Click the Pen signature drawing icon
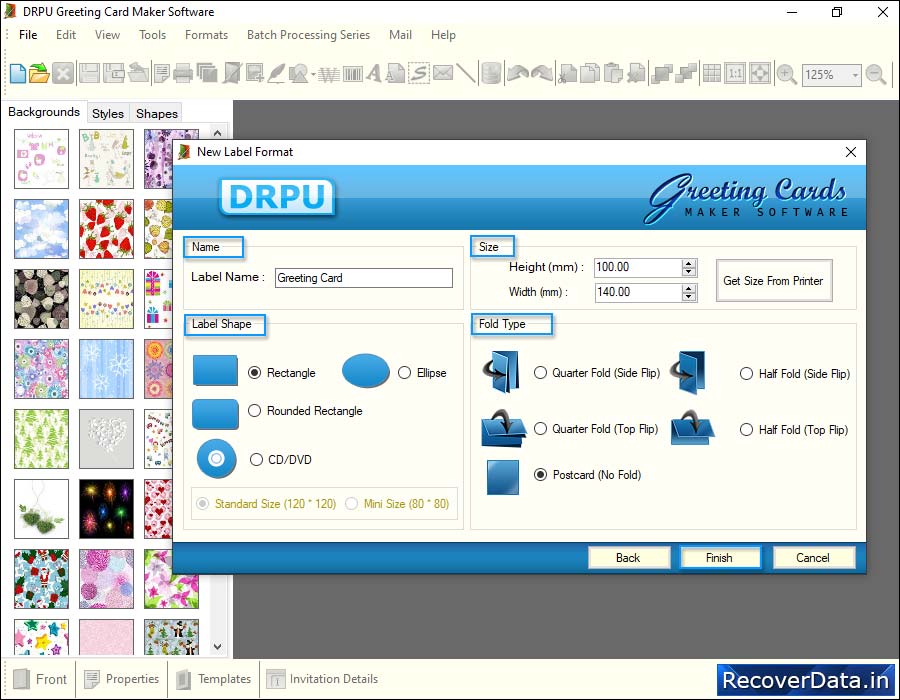This screenshot has height=700, width=900. coord(276,74)
